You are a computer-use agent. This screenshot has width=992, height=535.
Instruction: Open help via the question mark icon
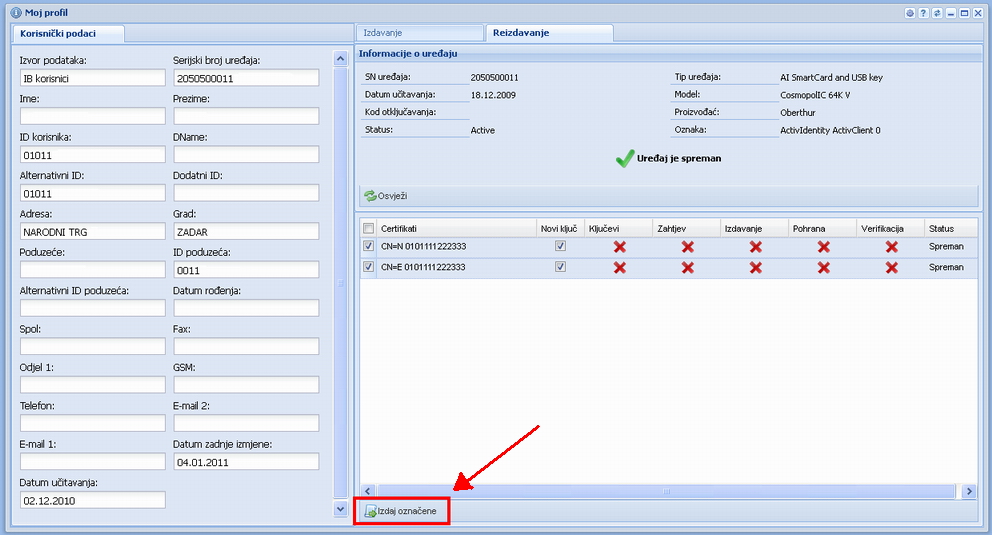924,13
